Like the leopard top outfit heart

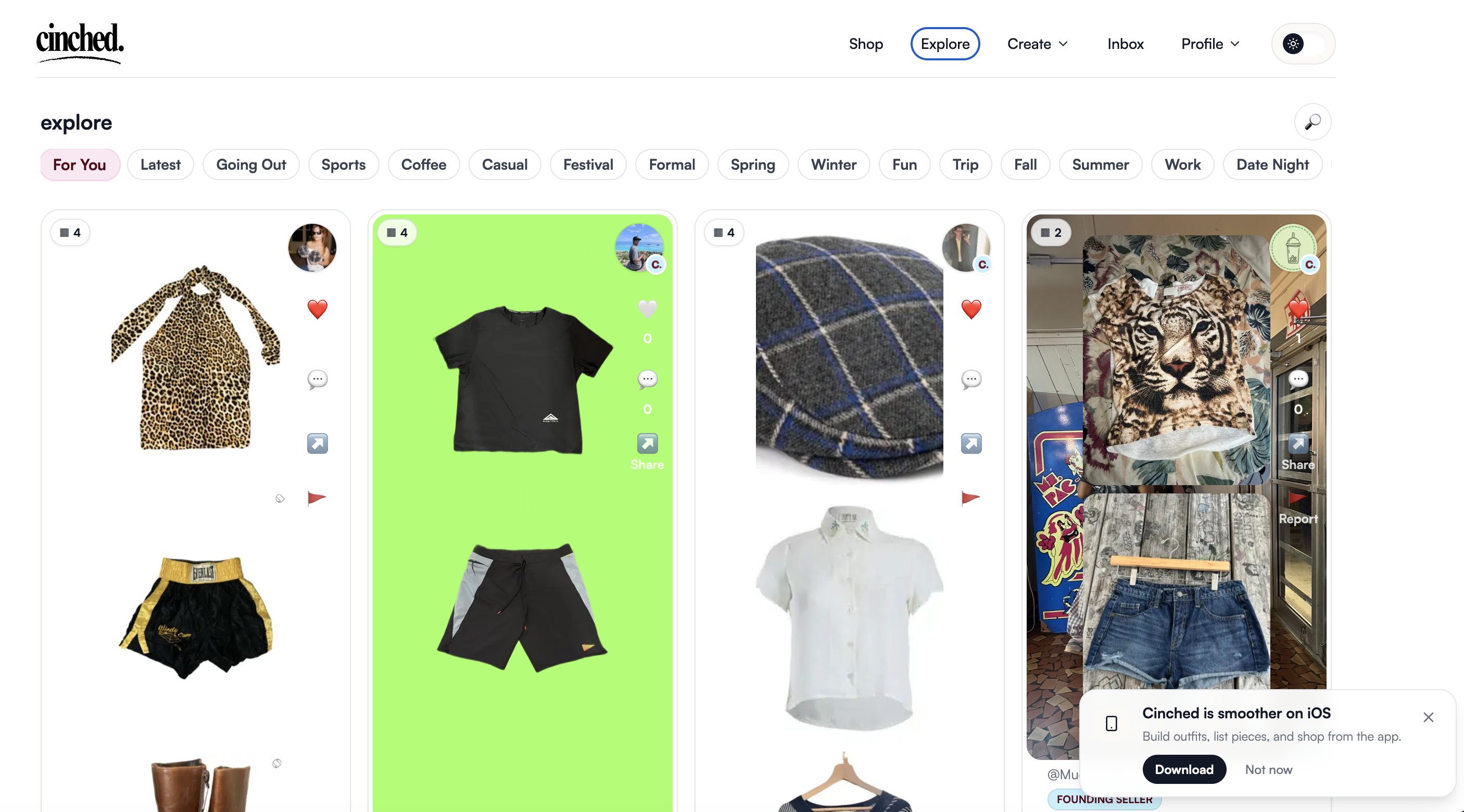point(318,309)
